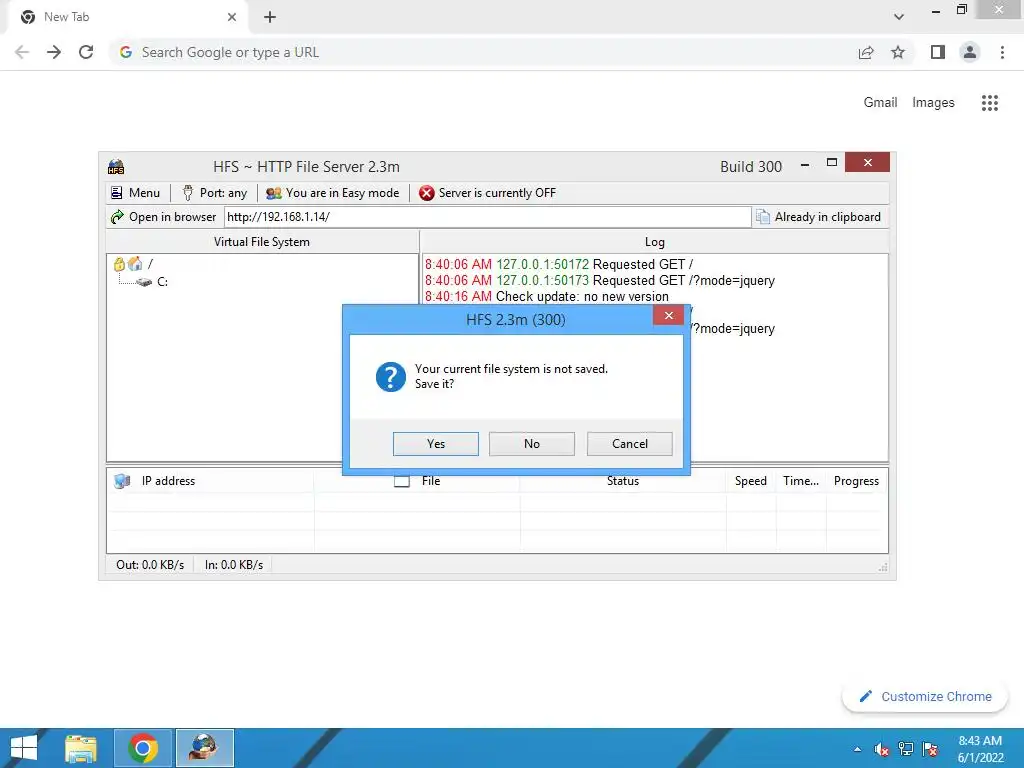This screenshot has width=1024, height=768.
Task: Click No in the HFS save dialog
Action: 532,444
